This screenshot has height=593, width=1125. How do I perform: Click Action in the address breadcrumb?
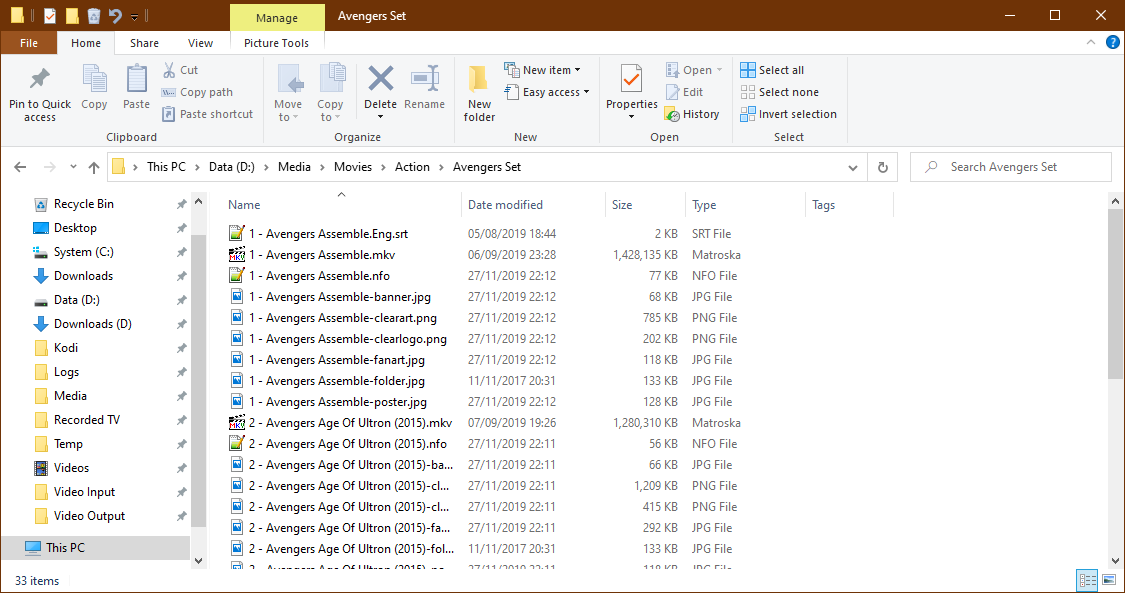point(413,167)
